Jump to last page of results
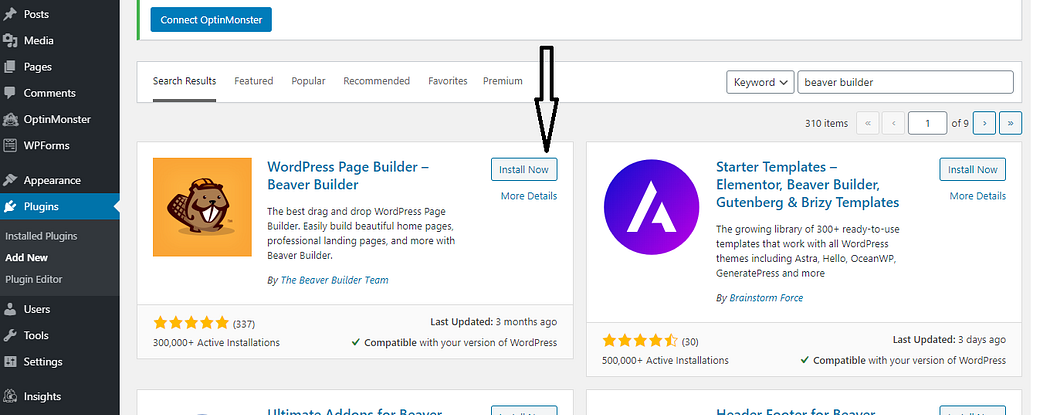Screen dimensions: 1050x415 1010,123
